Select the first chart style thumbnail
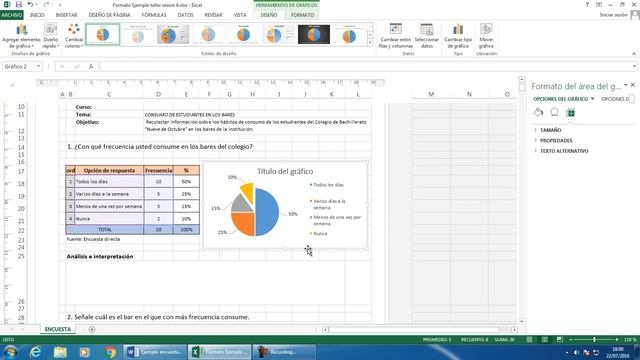Screen dimensions: 640x360 pyautogui.click(x=103, y=34)
